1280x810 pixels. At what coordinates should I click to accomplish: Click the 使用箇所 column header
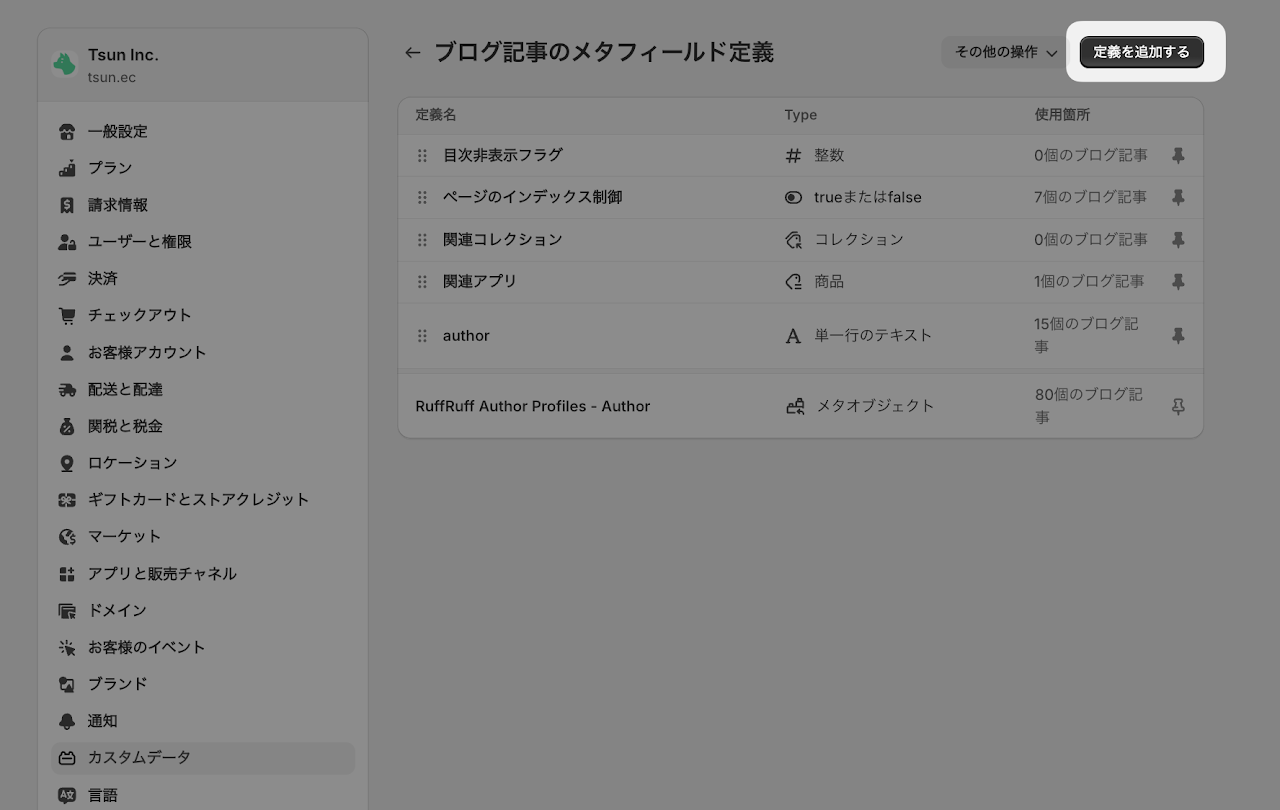click(x=1062, y=115)
